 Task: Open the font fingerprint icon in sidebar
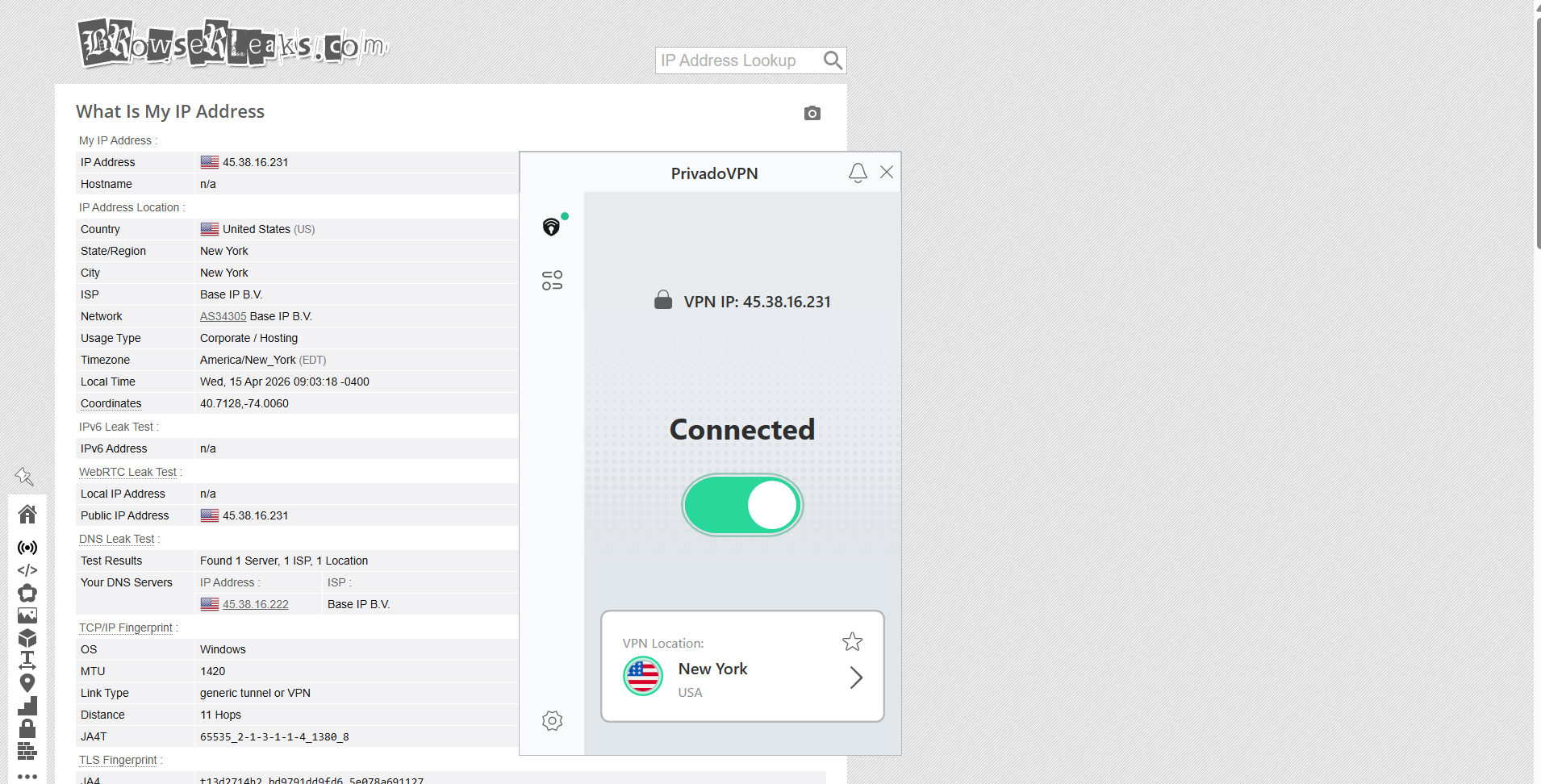click(x=27, y=661)
